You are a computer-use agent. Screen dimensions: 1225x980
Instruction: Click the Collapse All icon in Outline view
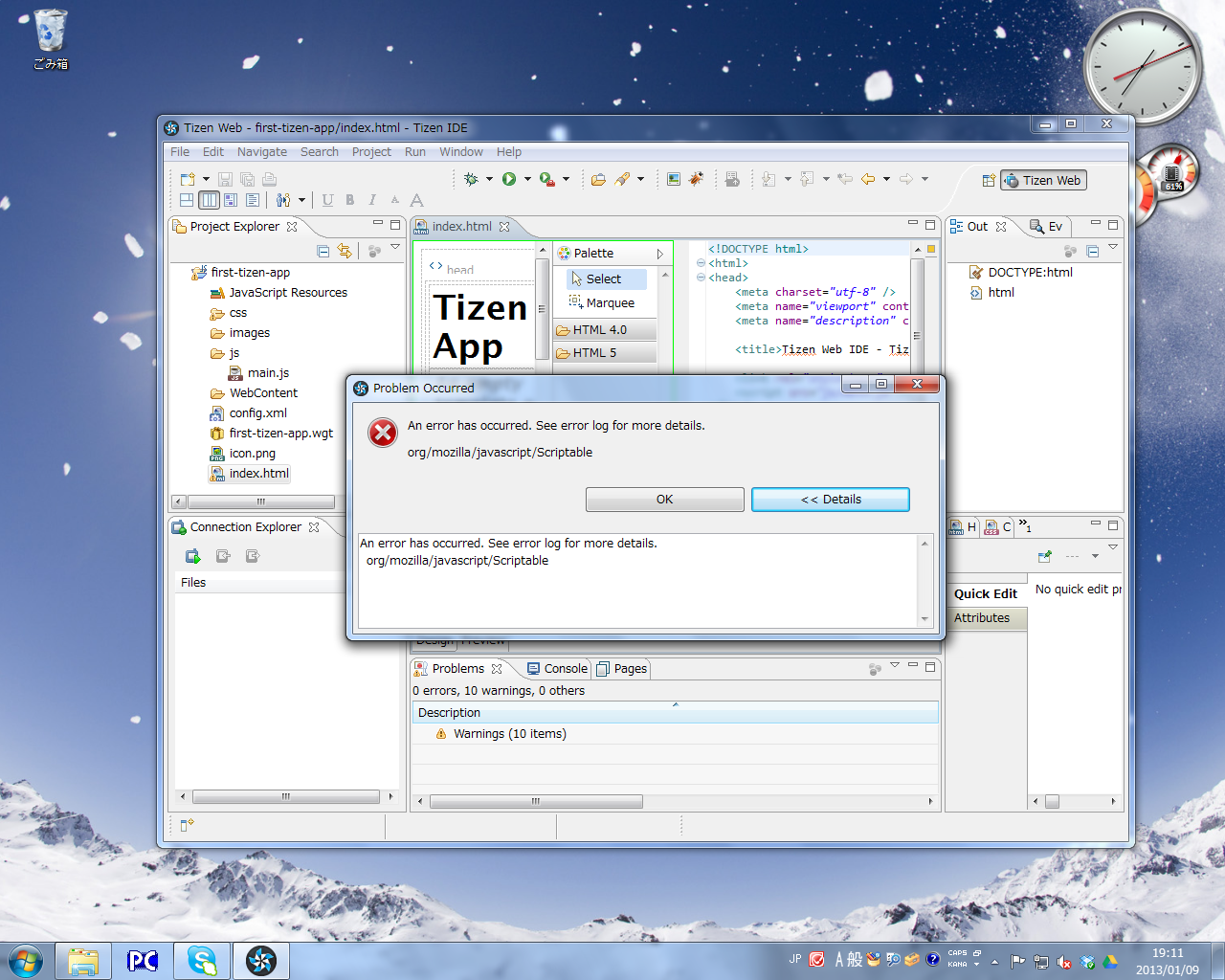[x=1092, y=251]
